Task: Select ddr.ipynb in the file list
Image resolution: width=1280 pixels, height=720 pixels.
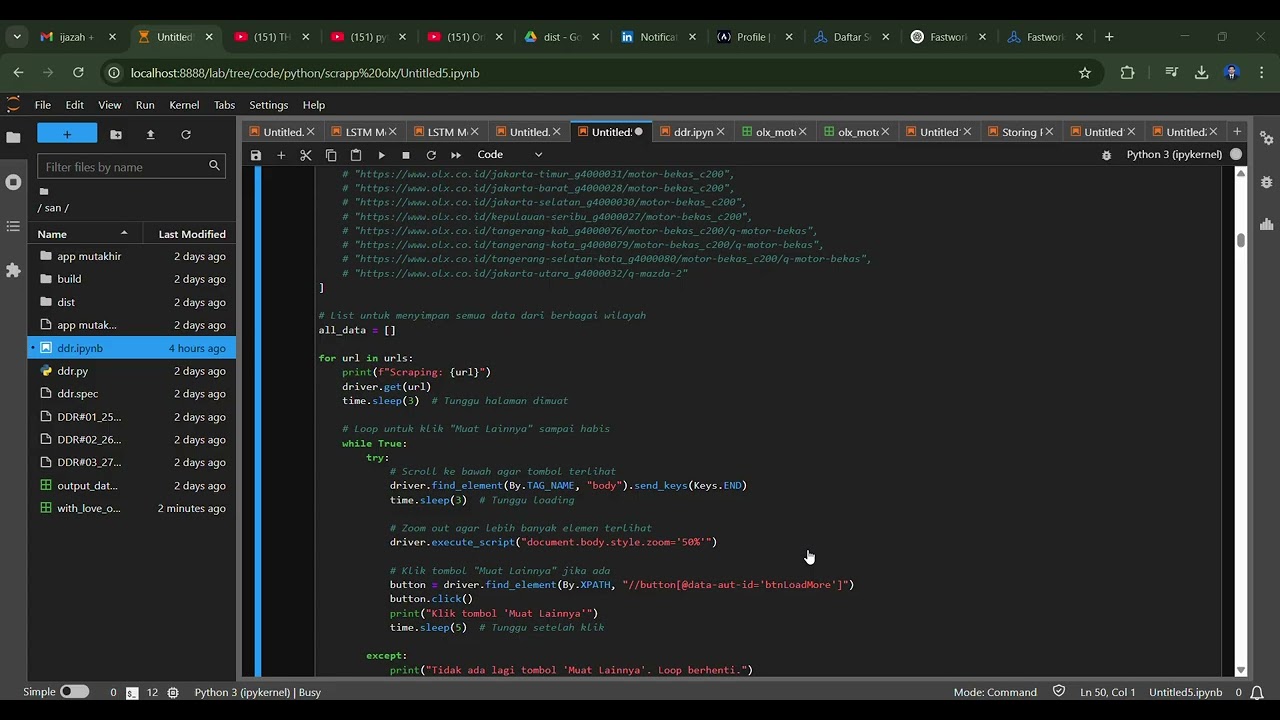Action: [x=134, y=348]
